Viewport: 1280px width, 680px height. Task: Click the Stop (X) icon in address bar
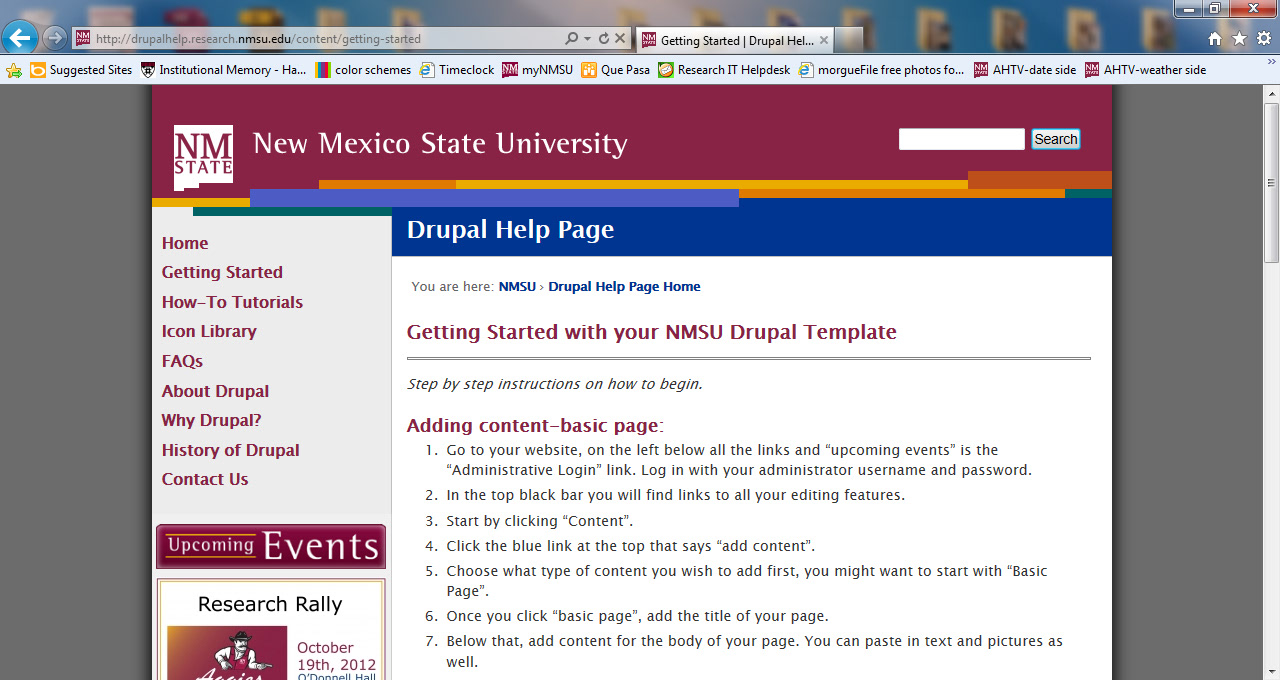pyautogui.click(x=620, y=39)
